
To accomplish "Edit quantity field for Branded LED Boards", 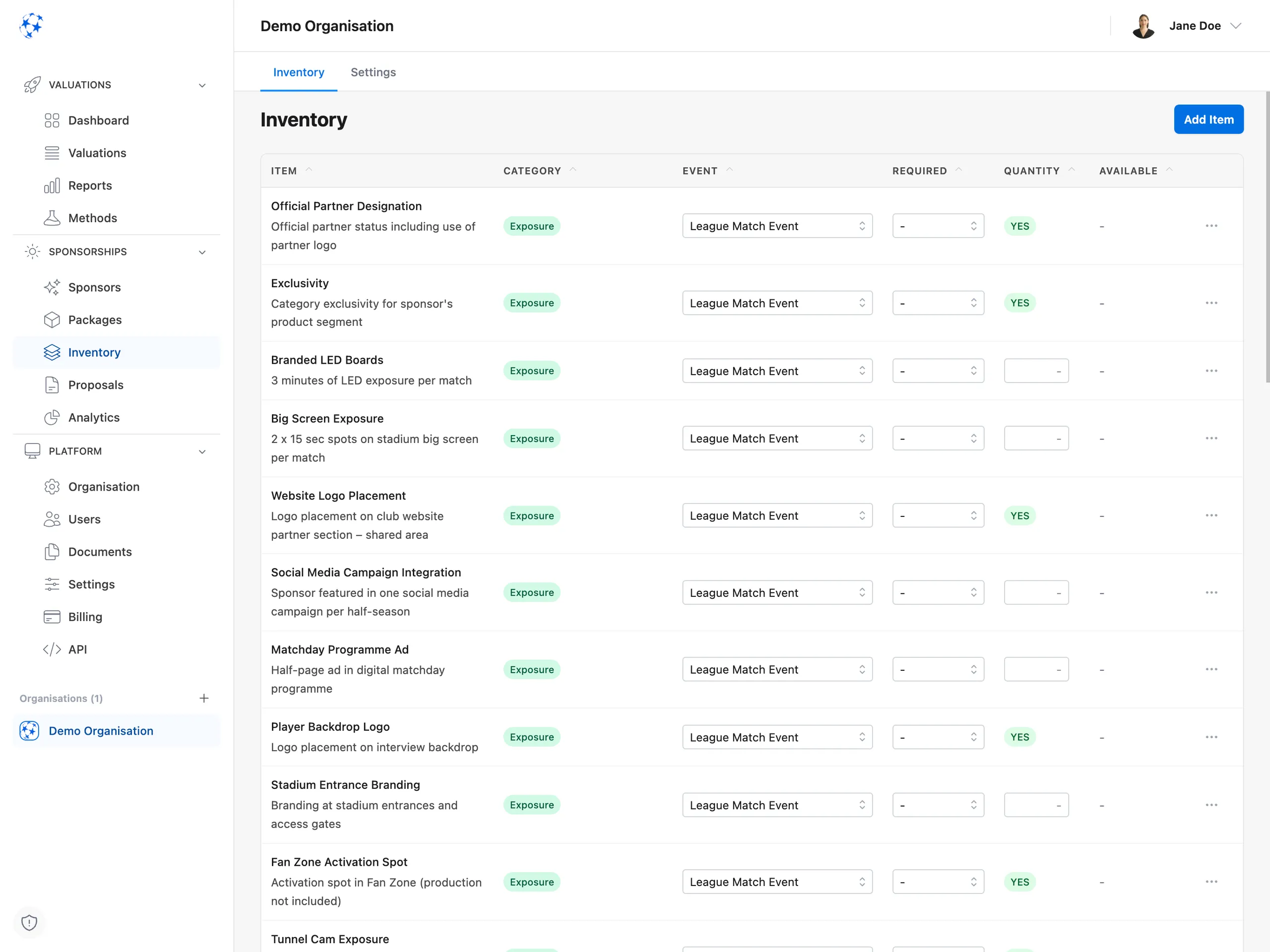I will (1036, 371).
